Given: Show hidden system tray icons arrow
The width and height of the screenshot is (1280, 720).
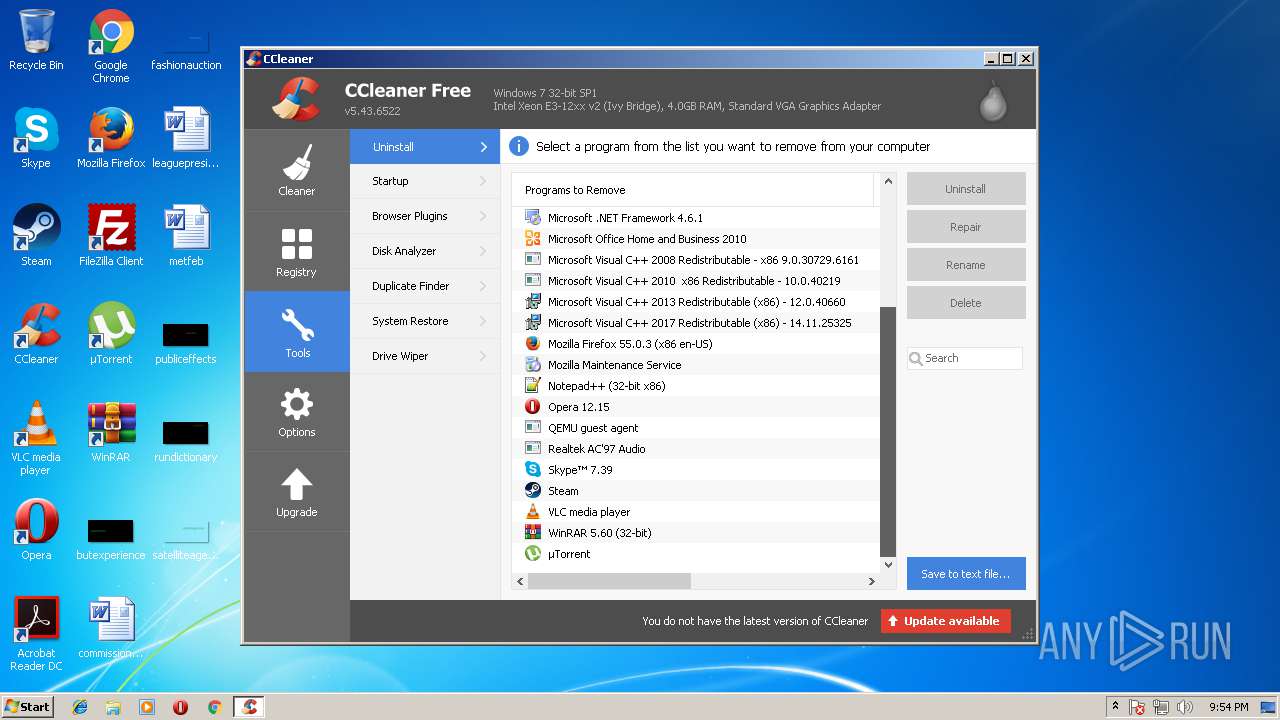Looking at the screenshot, I should point(1114,707).
